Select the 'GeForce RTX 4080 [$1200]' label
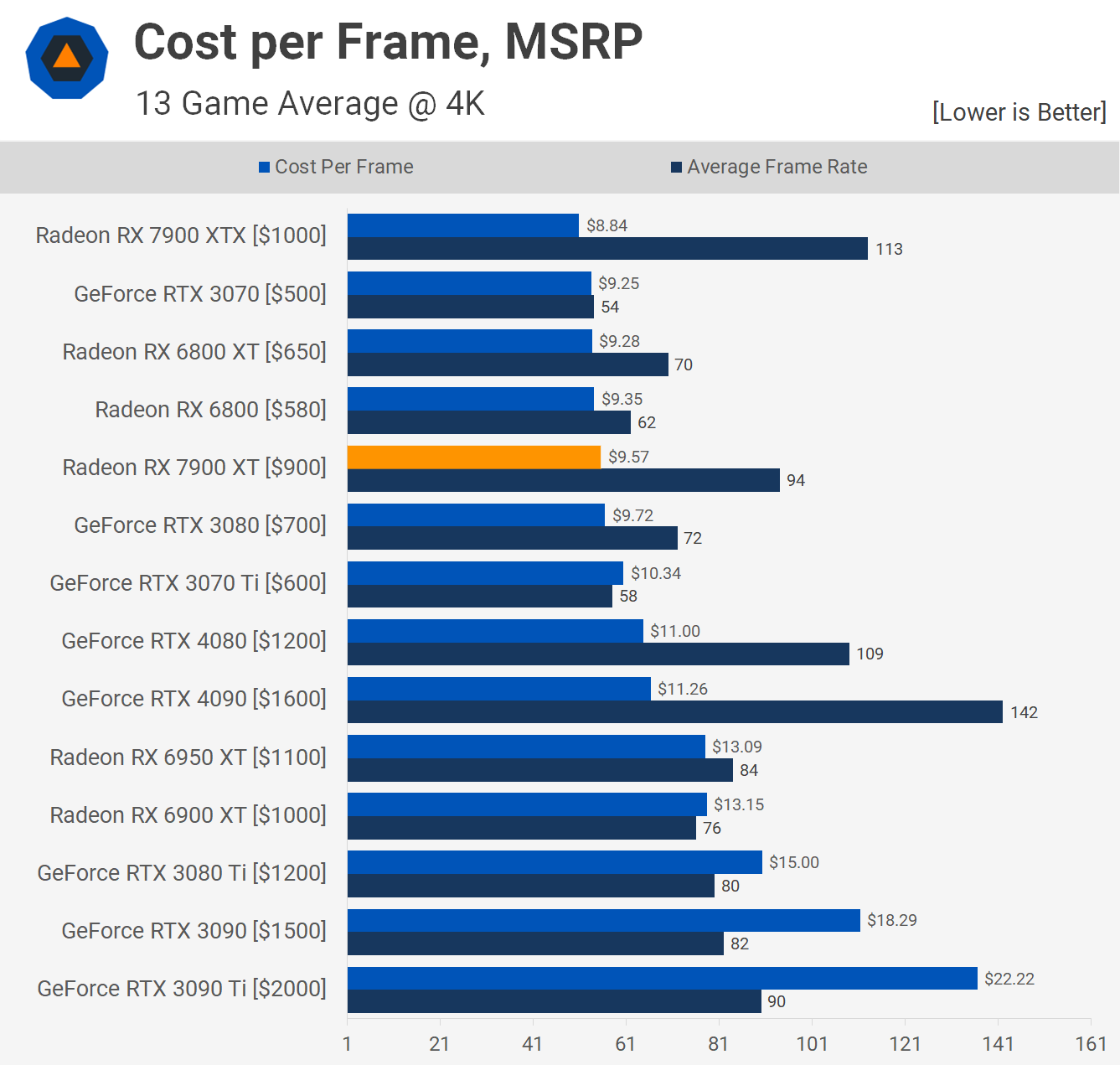This screenshot has height=1065, width=1120. [x=194, y=641]
